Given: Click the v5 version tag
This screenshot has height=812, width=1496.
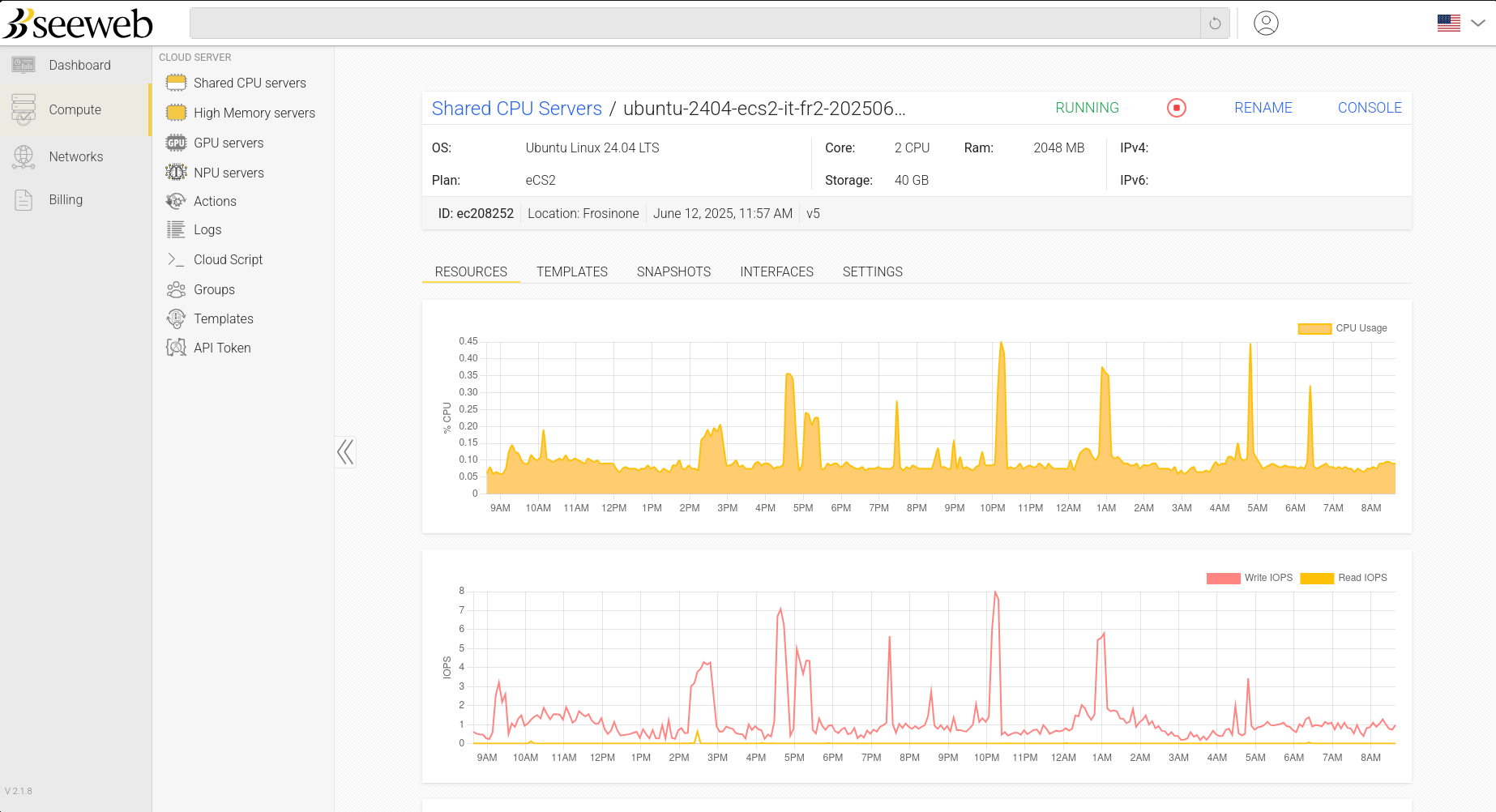Looking at the screenshot, I should tap(813, 213).
